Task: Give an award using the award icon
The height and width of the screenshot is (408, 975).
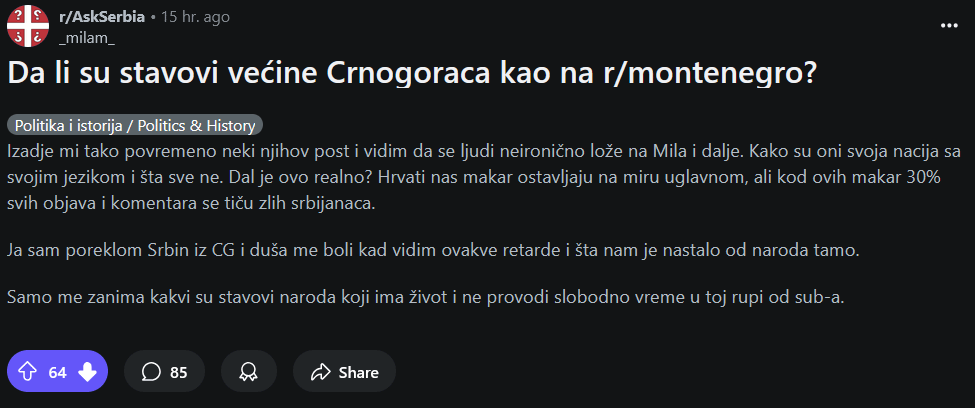Action: [249, 372]
